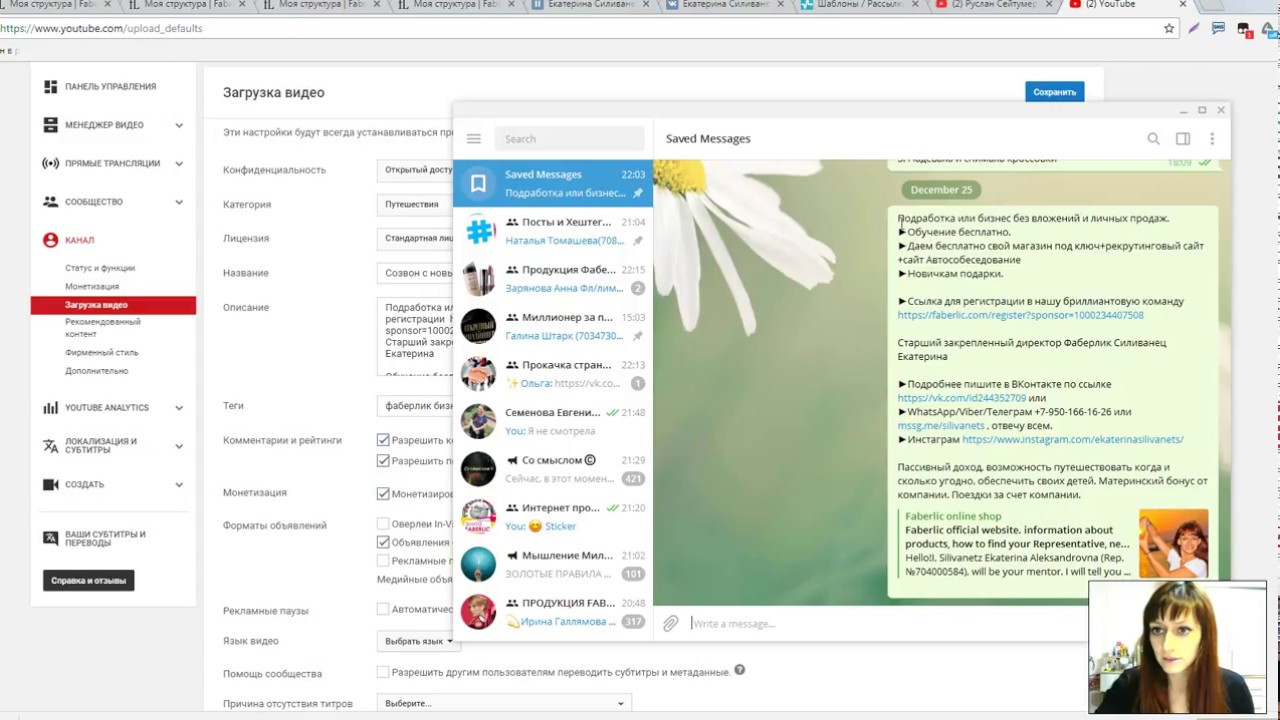The height and width of the screenshot is (720, 1280).
Task: Click blue Сохранить button
Action: tap(1054, 92)
